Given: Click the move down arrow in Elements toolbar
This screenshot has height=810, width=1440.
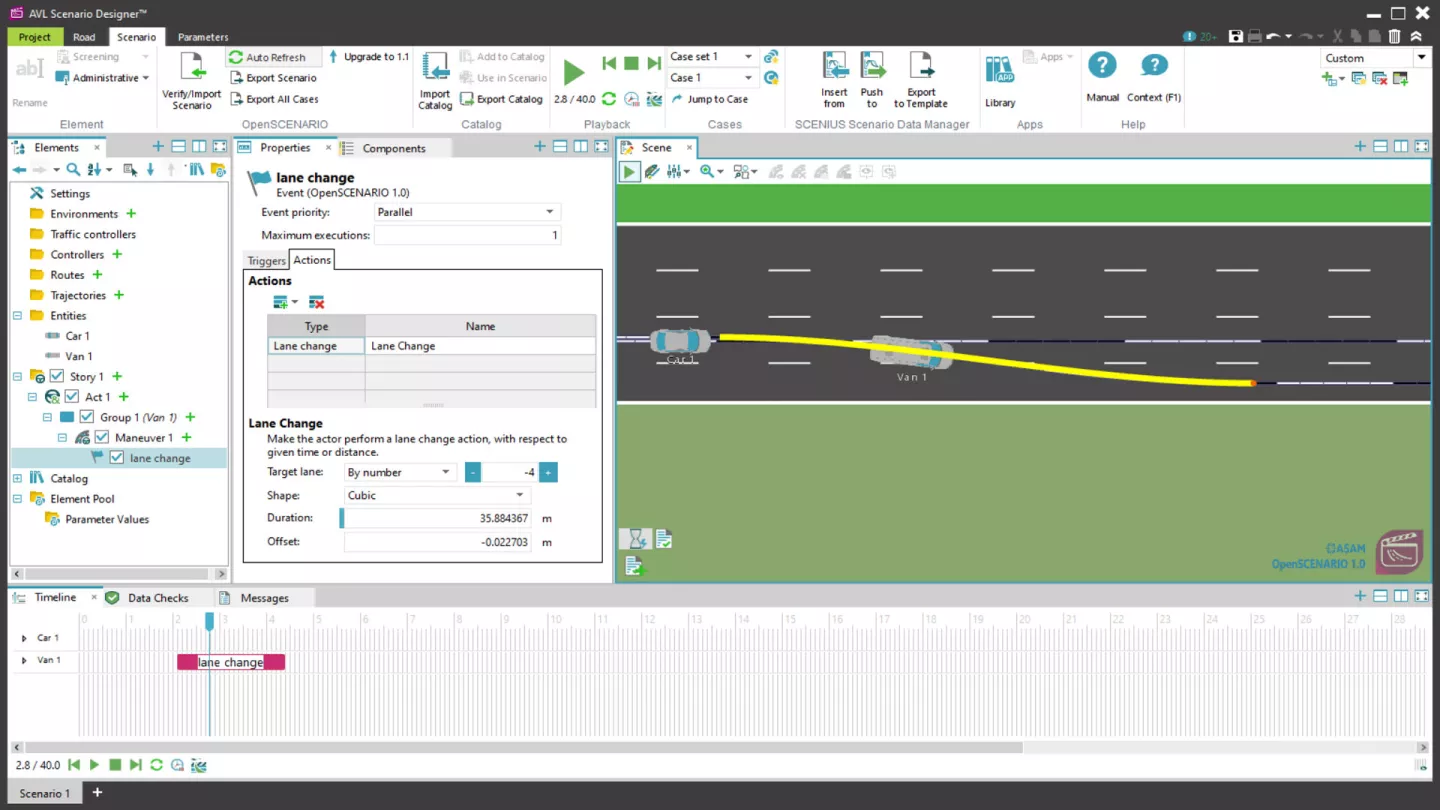Looking at the screenshot, I should pos(150,170).
